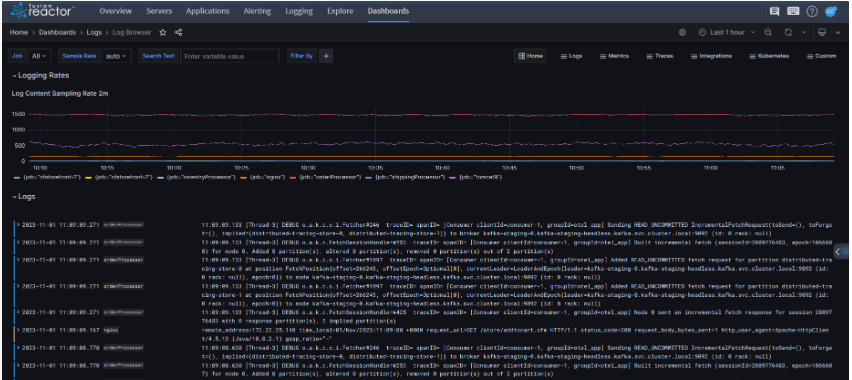Open the keyboard shortcuts icon
Image resolution: width=852 pixels, height=380 pixels.
click(793, 11)
